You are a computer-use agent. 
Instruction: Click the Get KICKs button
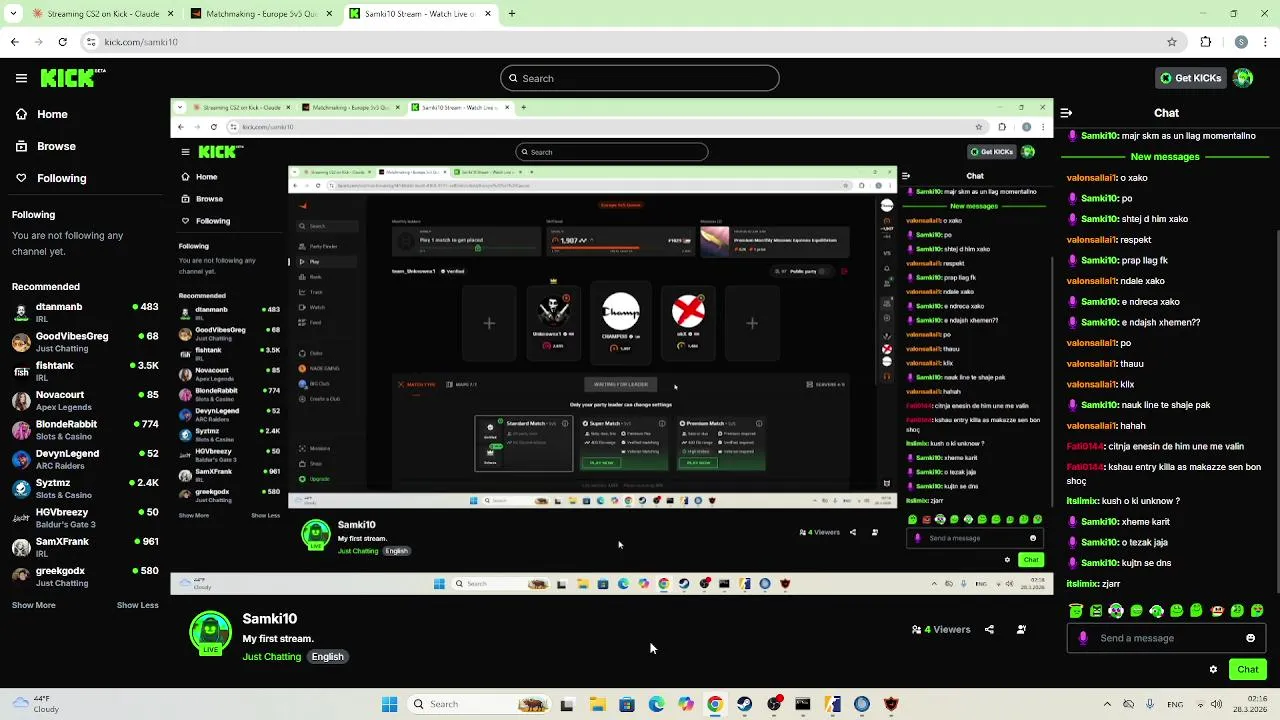(1190, 78)
